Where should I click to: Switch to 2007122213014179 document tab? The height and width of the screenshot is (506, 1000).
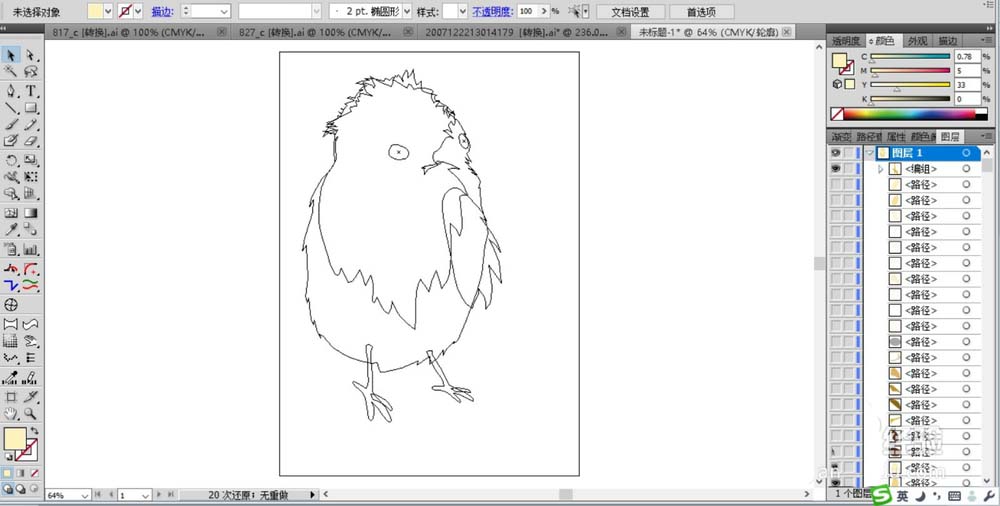(517, 32)
